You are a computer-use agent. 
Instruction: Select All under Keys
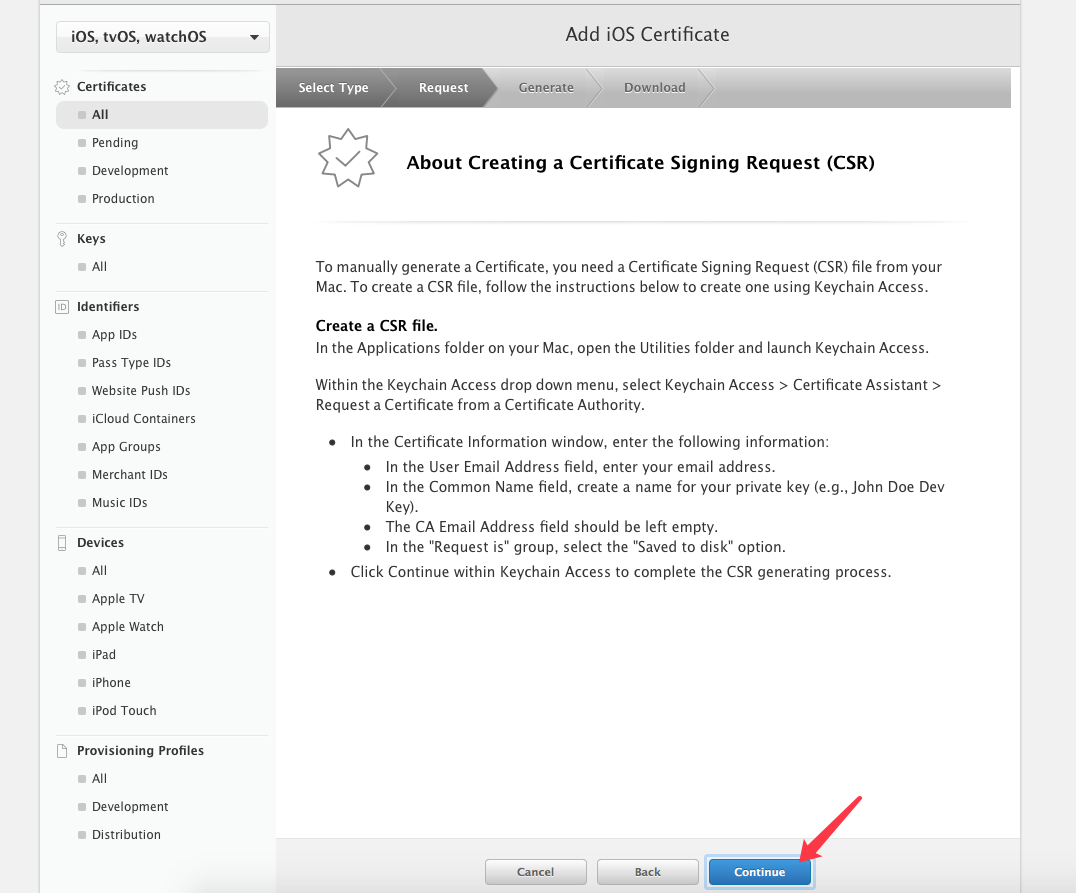click(100, 267)
